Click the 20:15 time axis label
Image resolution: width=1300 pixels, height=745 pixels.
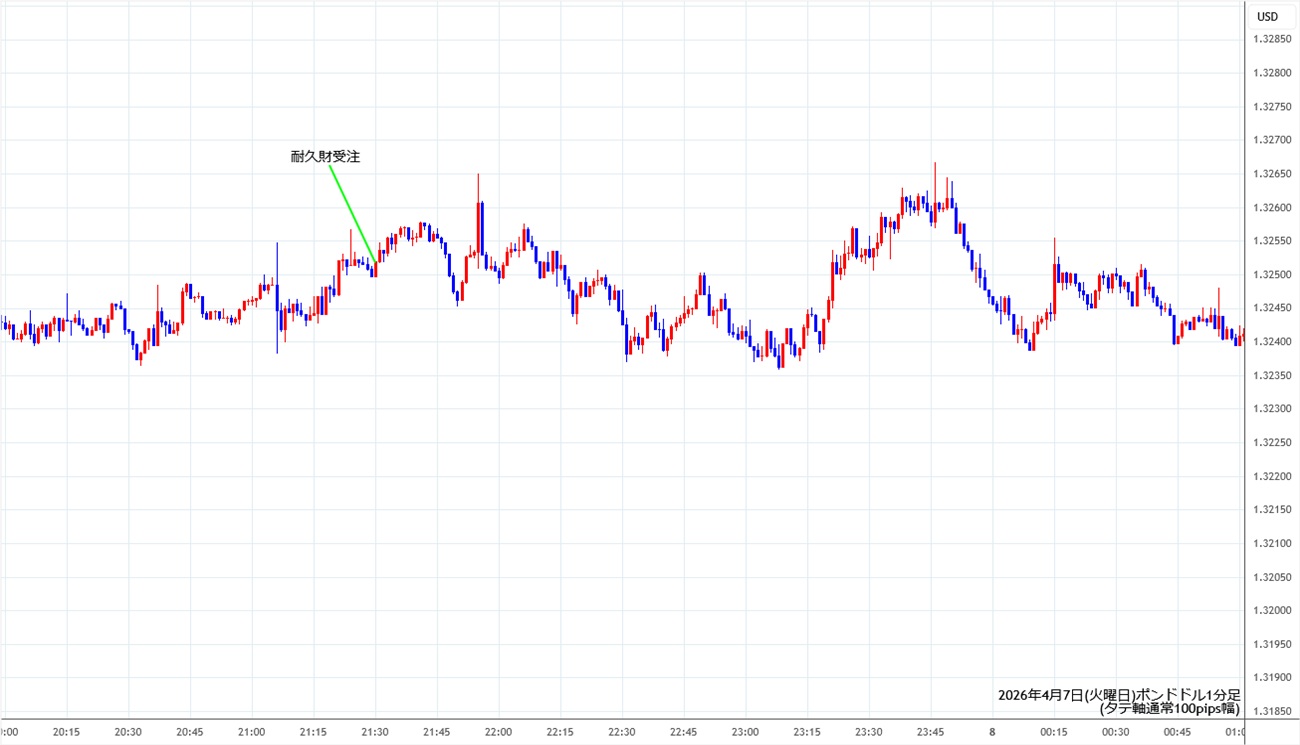(x=67, y=732)
